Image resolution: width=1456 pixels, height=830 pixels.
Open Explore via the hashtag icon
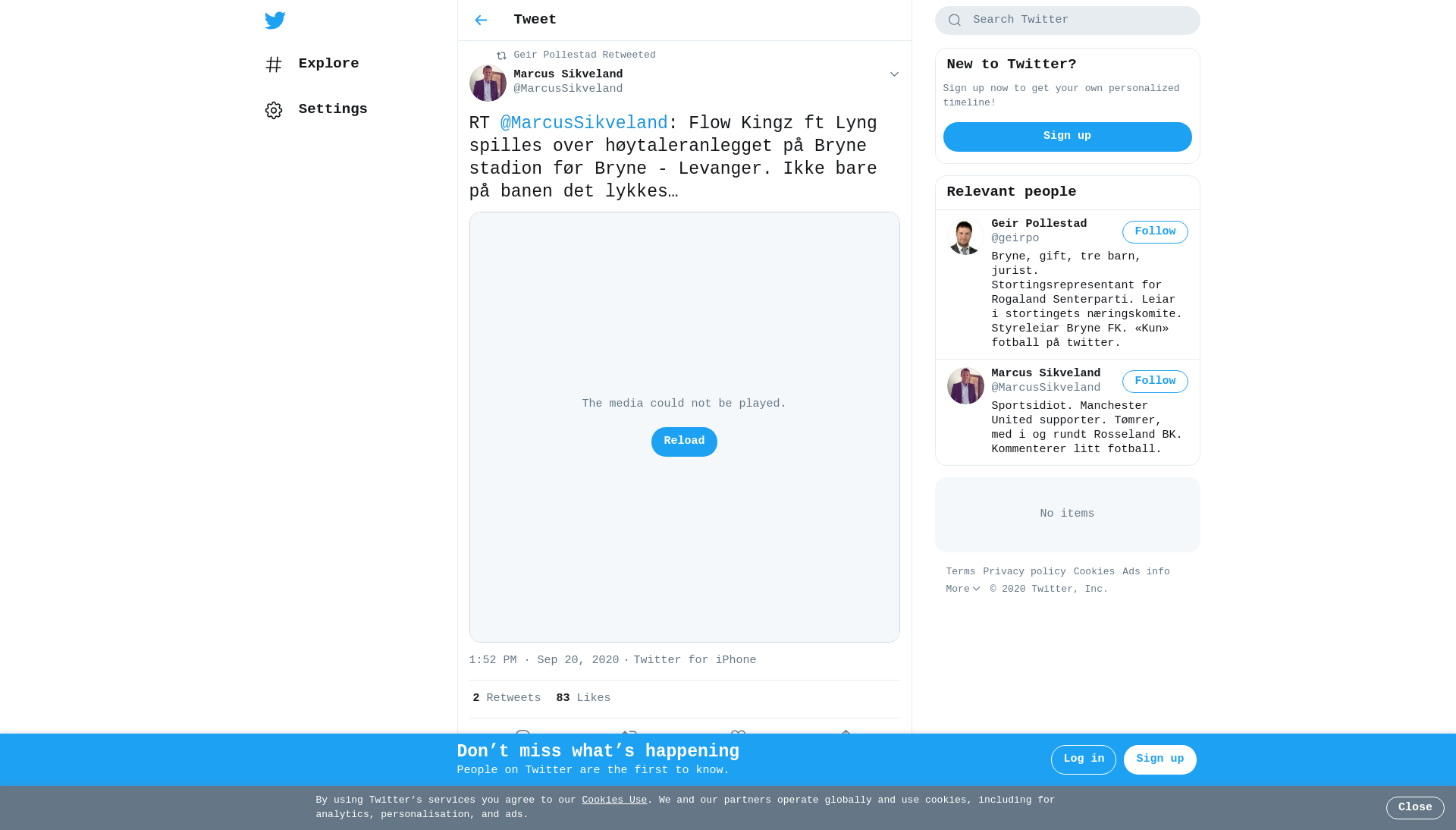pos(274,64)
